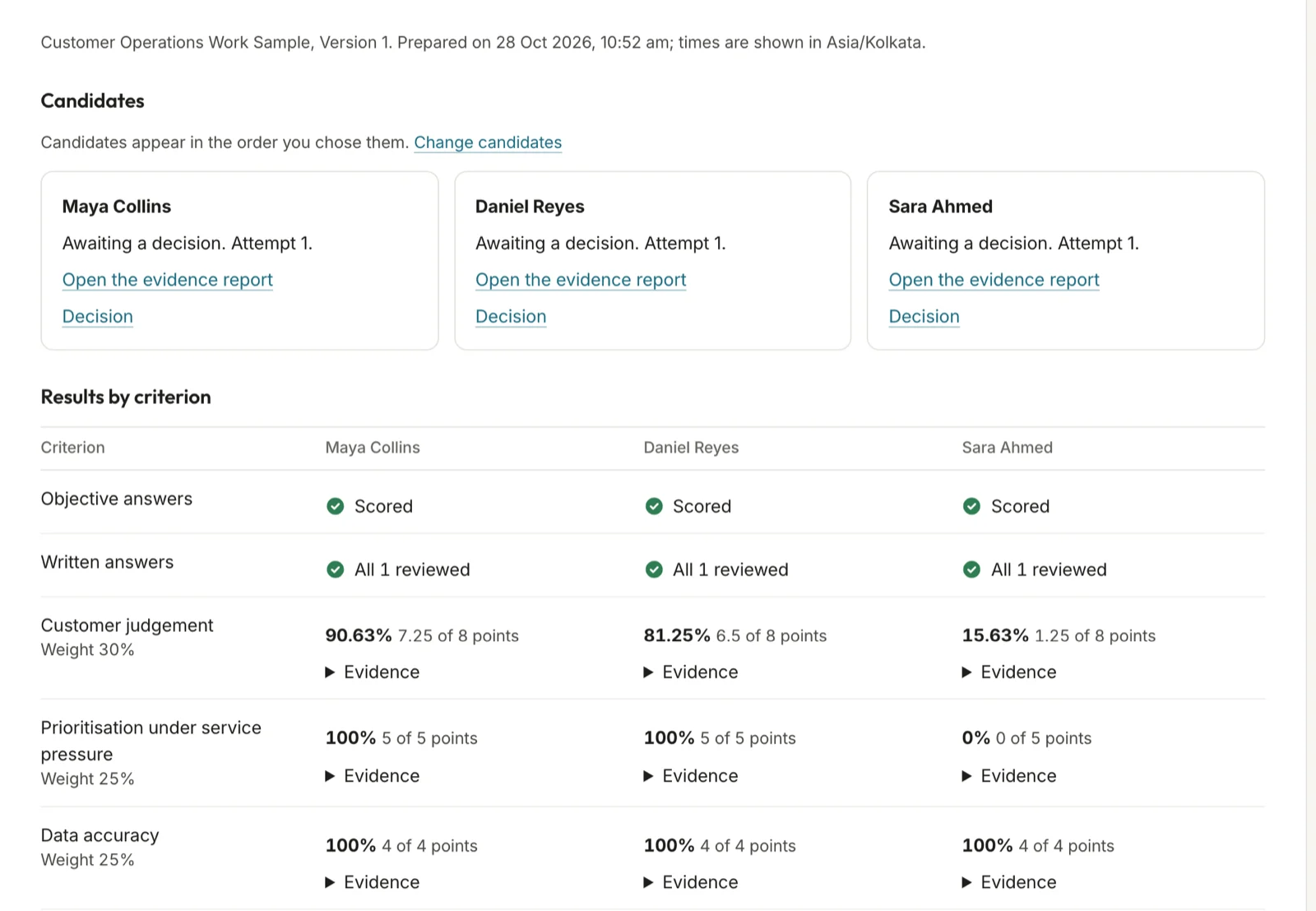Click the Daniel Reyes card heading
Screen dimensions: 1316x911
point(530,207)
